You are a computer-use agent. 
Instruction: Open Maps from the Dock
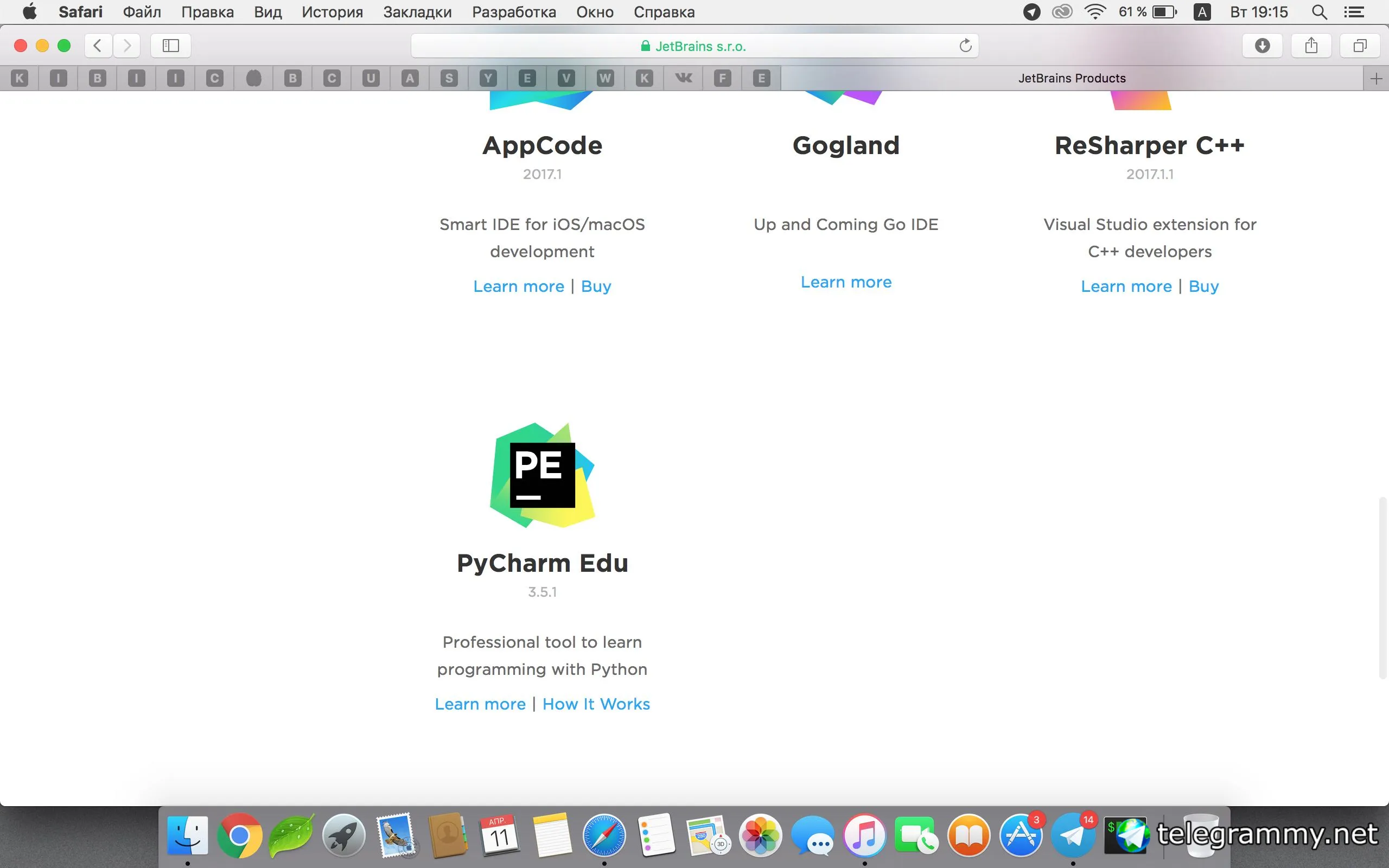click(x=708, y=835)
